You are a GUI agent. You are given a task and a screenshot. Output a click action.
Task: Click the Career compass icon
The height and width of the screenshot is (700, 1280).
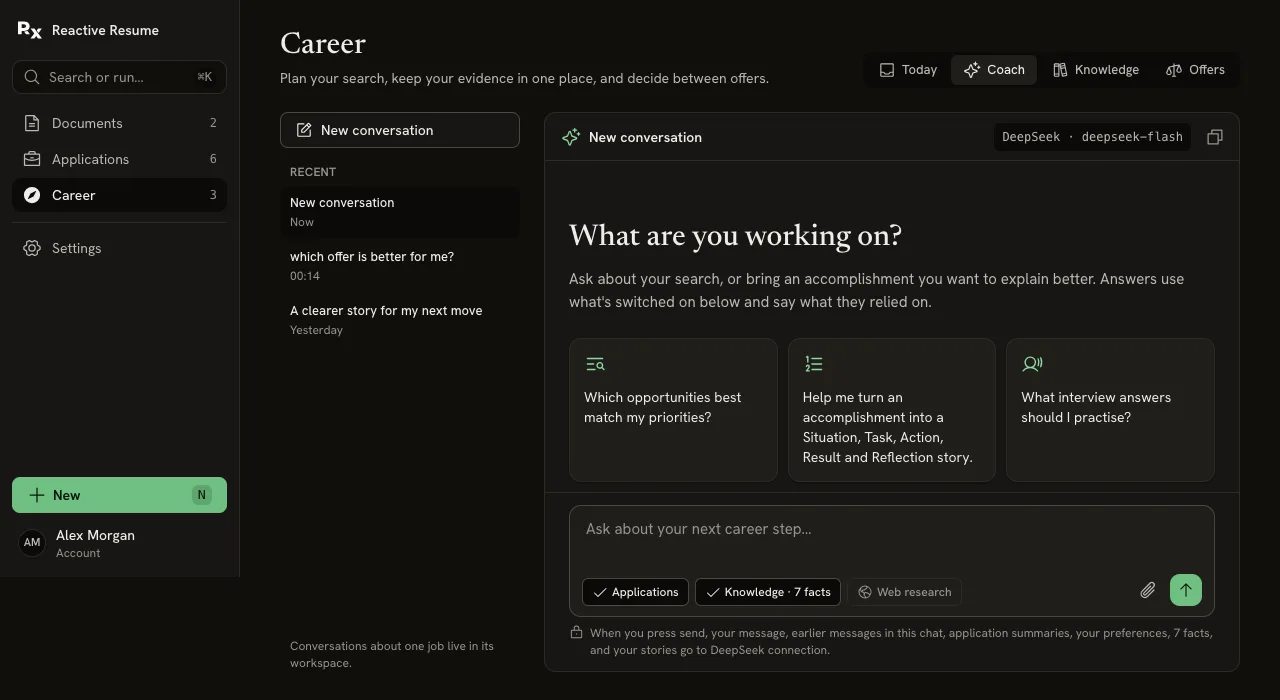pyautogui.click(x=32, y=195)
